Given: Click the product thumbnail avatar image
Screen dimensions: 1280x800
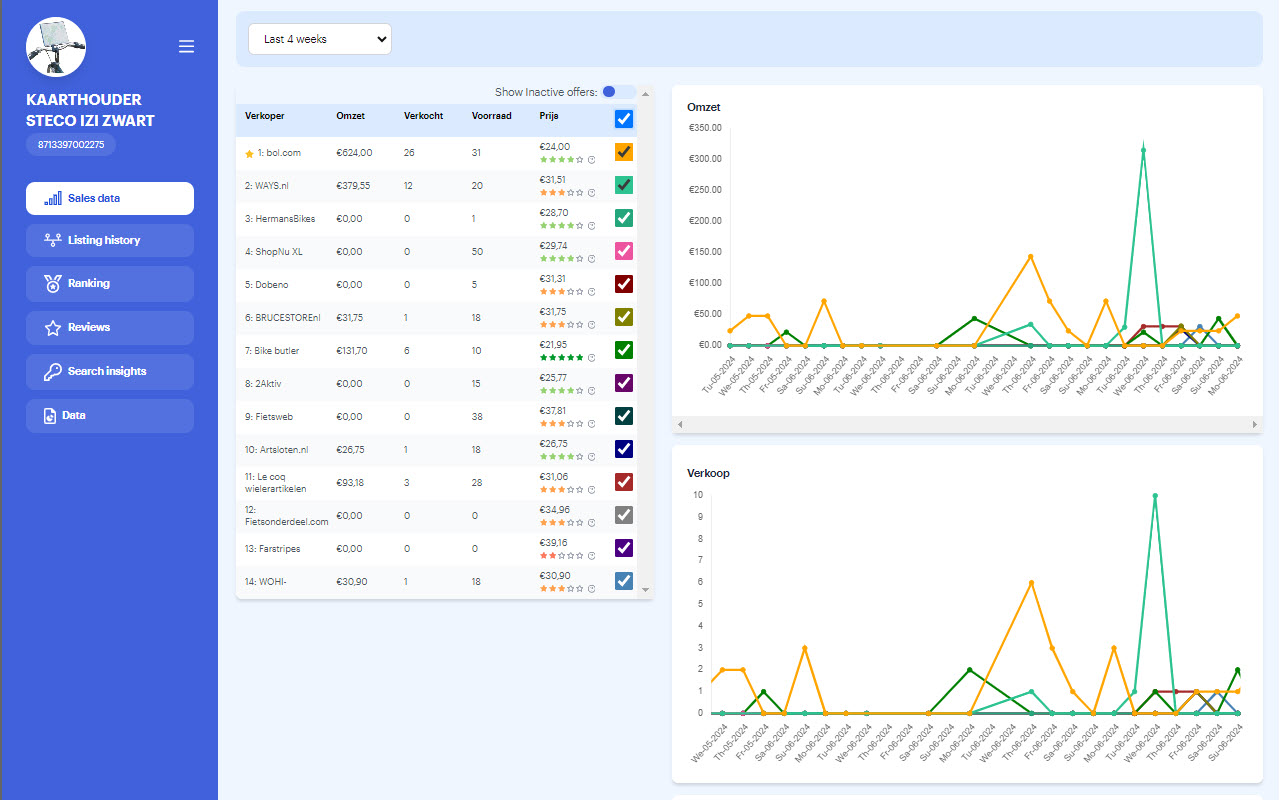Looking at the screenshot, I should point(56,47).
